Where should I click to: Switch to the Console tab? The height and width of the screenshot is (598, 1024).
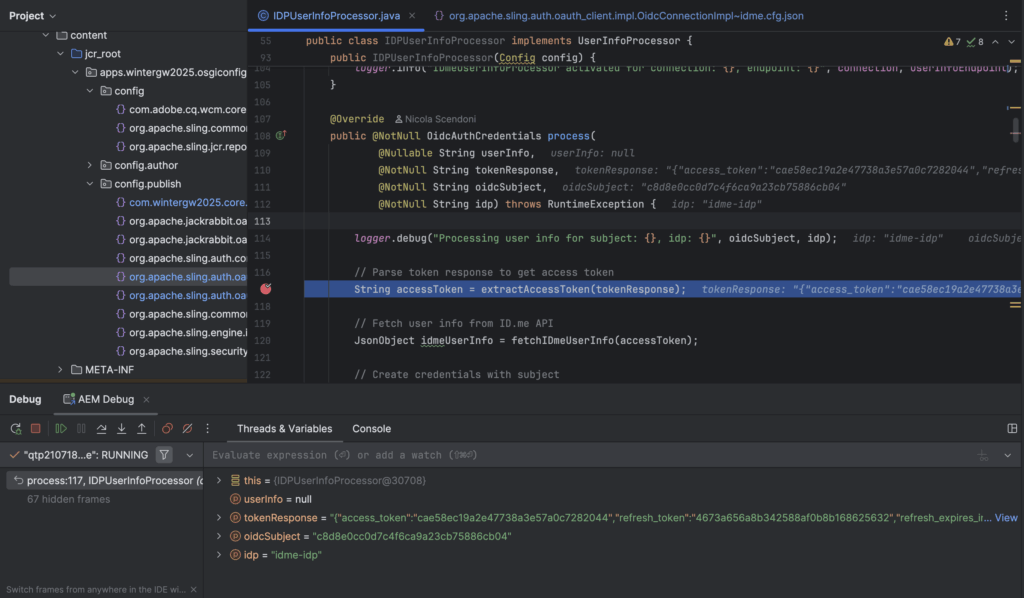click(371, 429)
